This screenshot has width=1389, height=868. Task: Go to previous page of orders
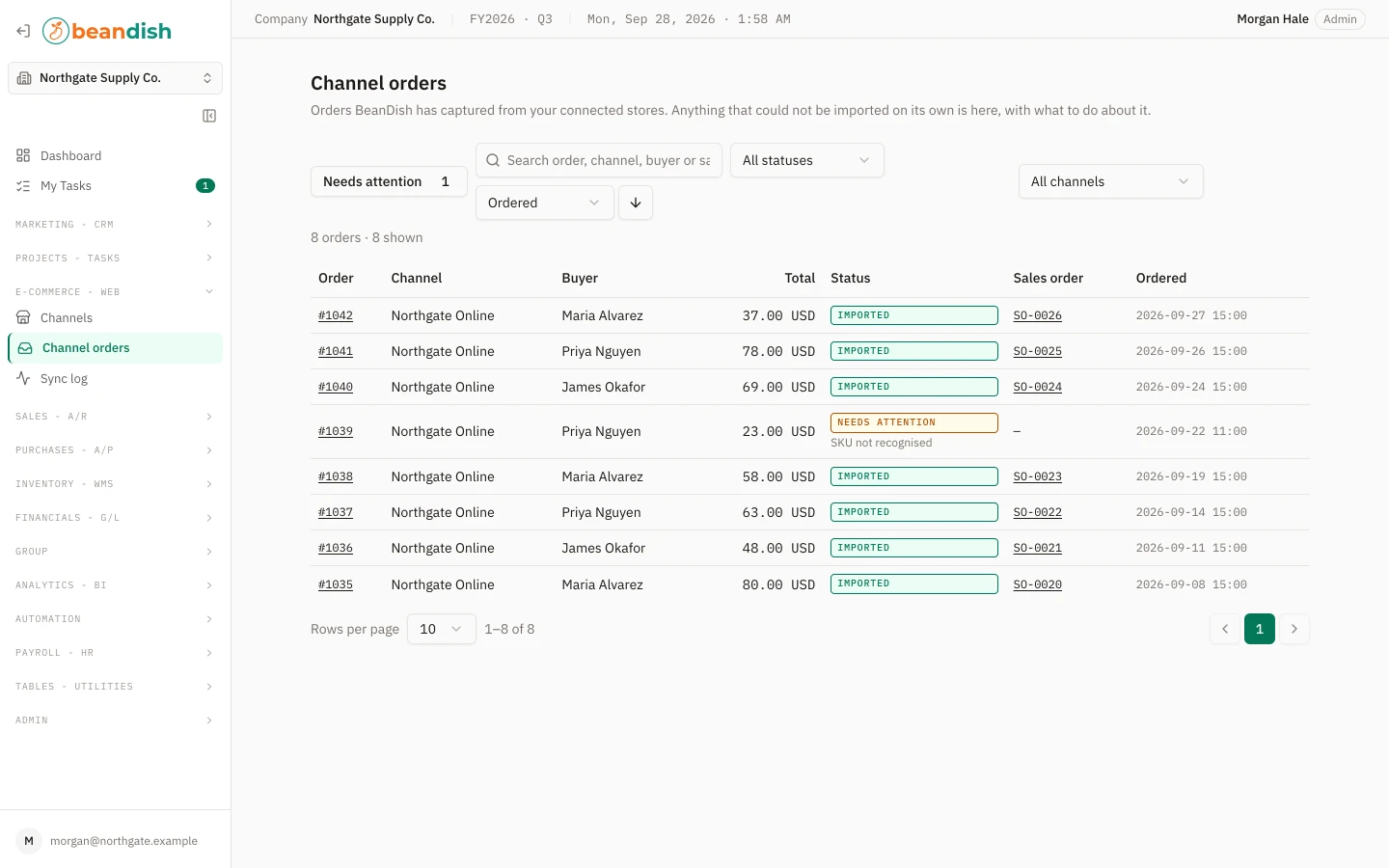pyautogui.click(x=1225, y=629)
